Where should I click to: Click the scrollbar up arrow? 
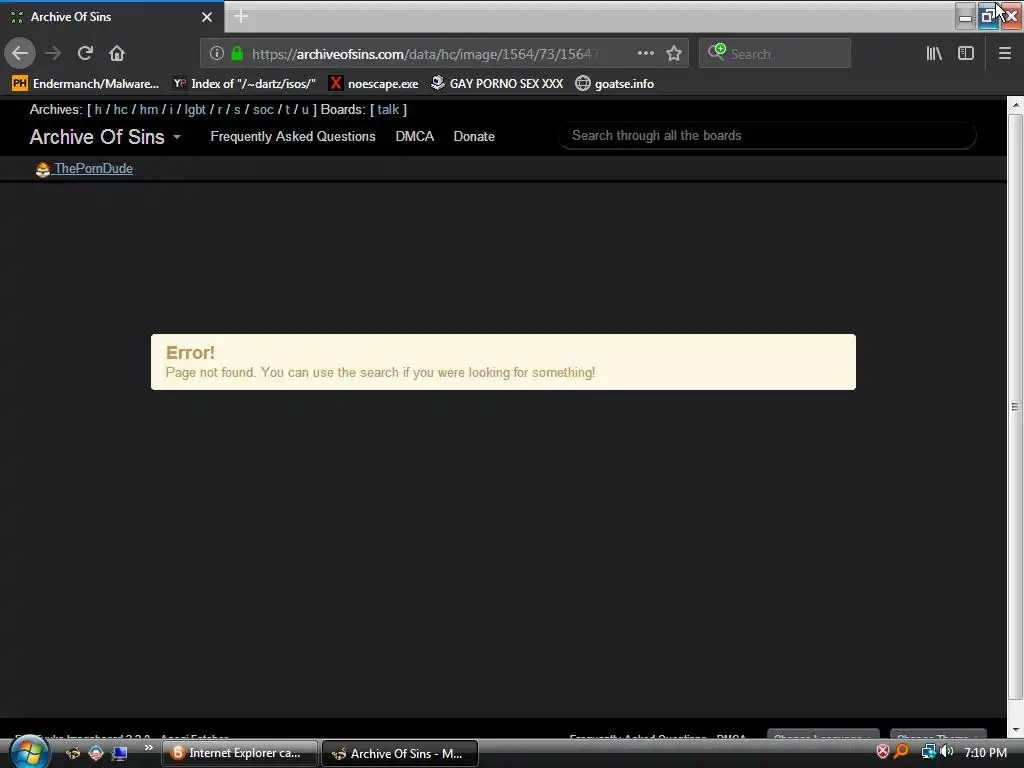(x=1015, y=104)
